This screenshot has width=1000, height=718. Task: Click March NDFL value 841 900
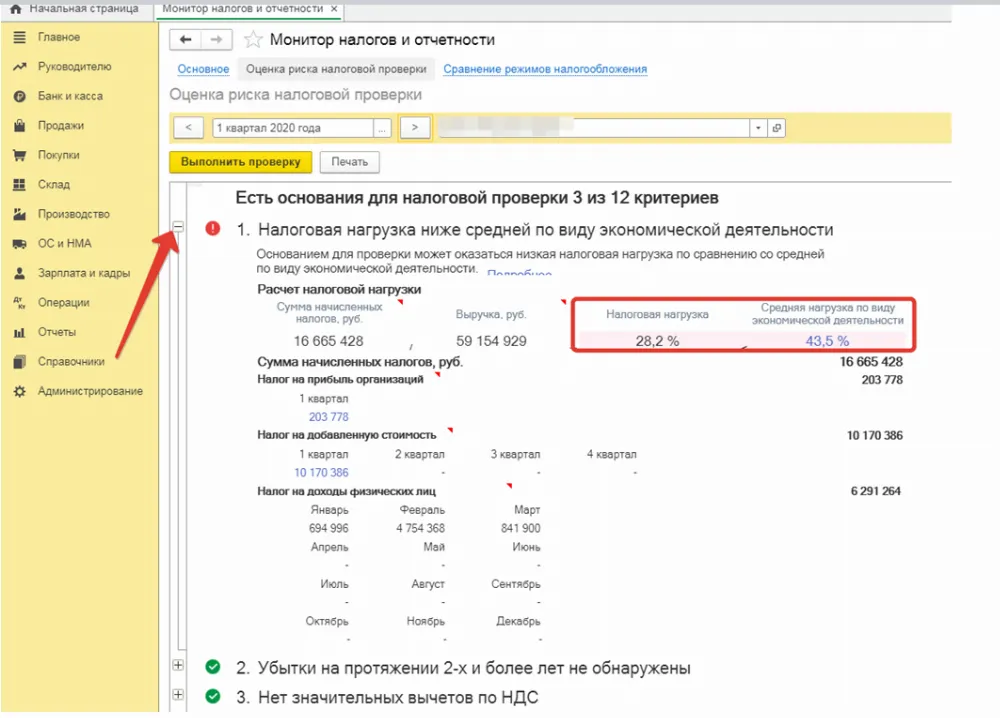[x=520, y=528]
